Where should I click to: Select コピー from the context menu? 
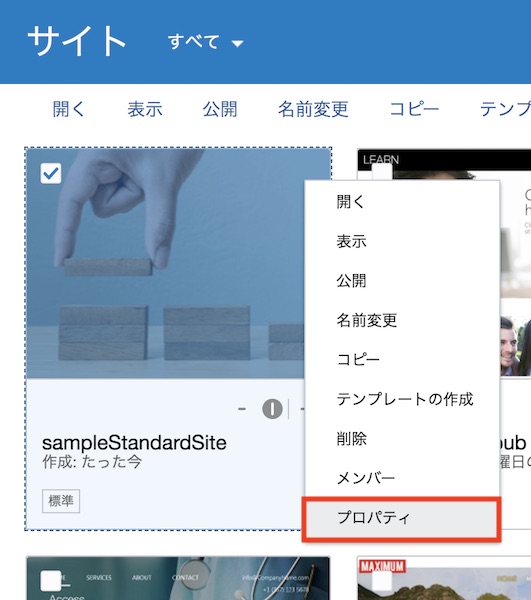[402, 359]
